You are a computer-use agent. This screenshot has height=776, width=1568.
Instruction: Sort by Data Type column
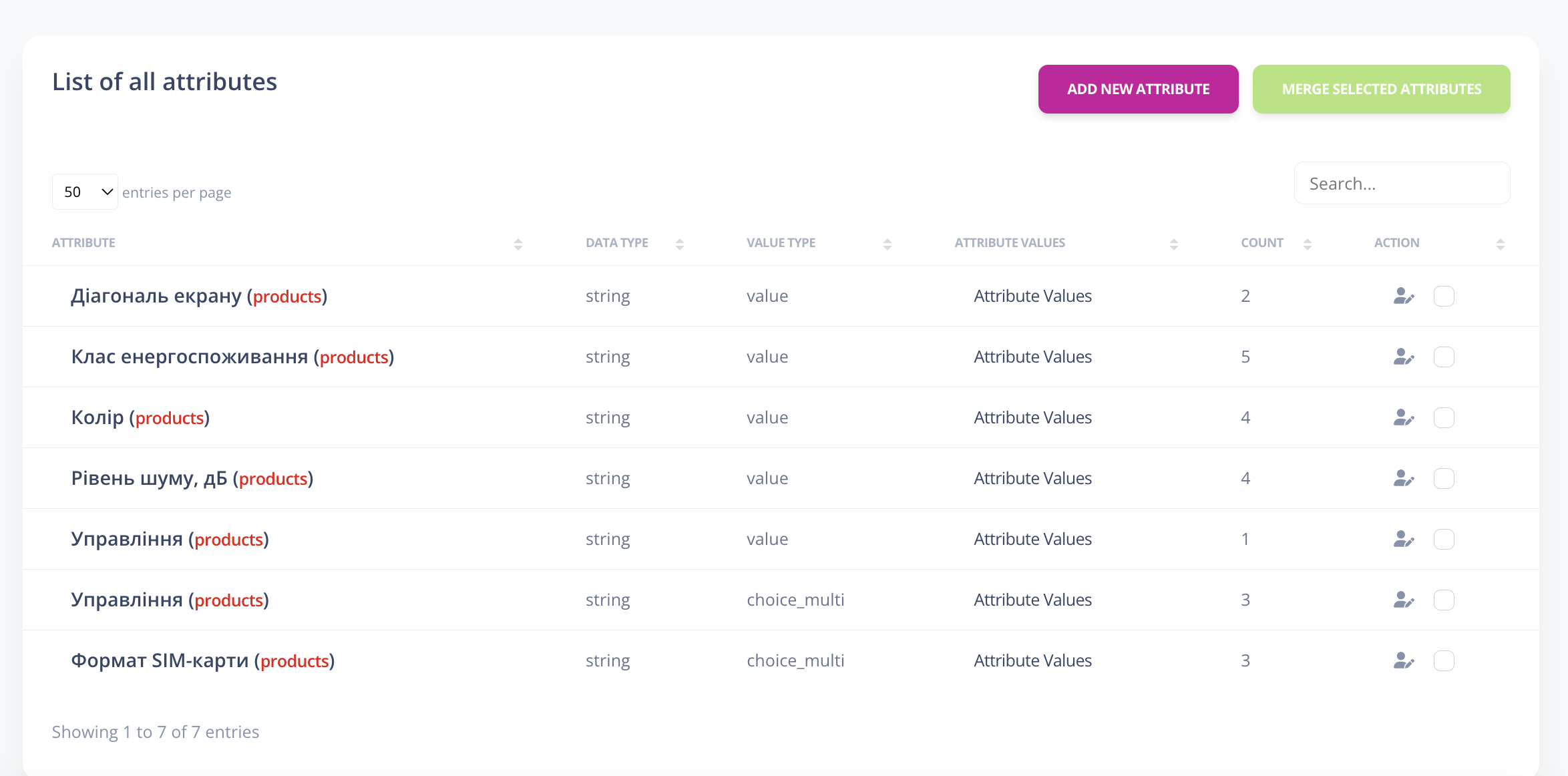point(617,243)
